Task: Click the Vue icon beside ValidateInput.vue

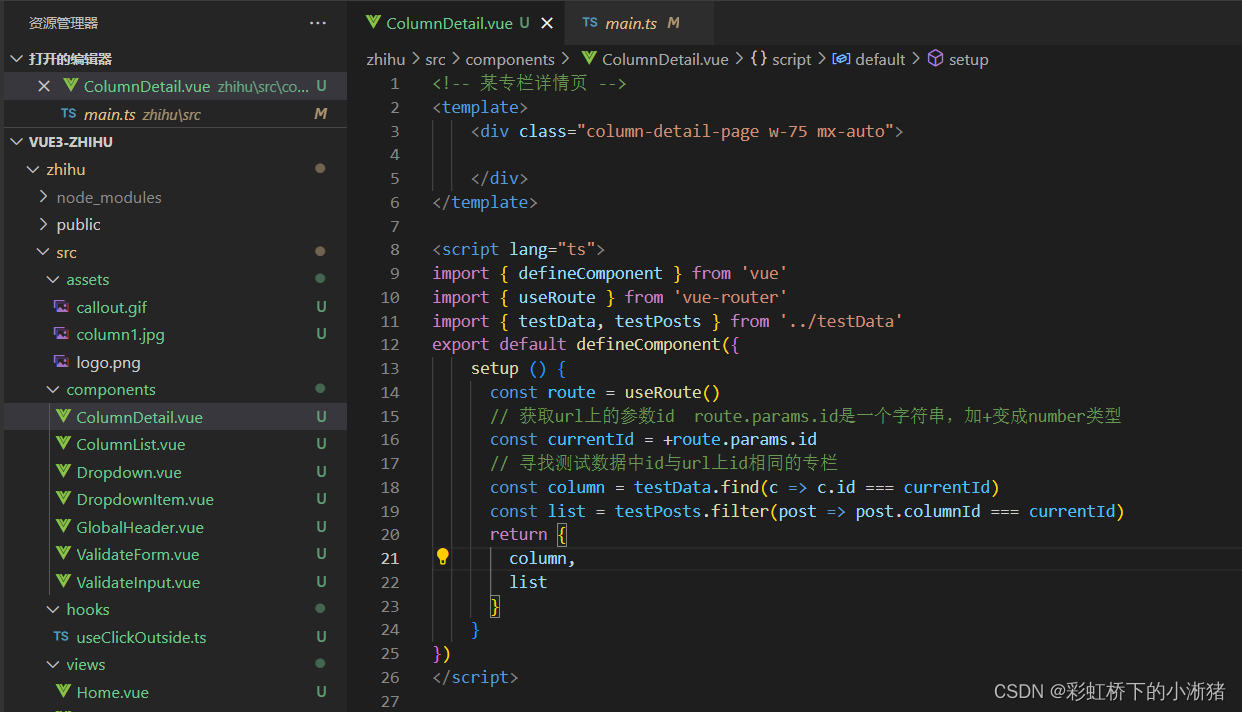Action: 63,582
